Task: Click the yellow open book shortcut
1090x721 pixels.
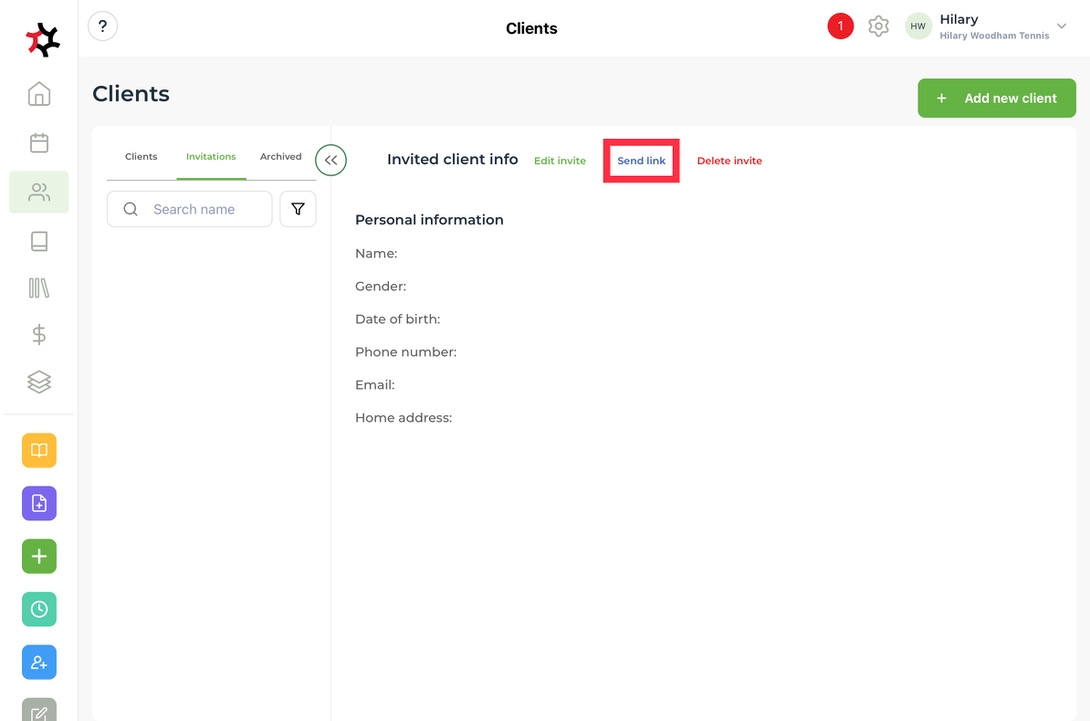Action: (x=39, y=450)
